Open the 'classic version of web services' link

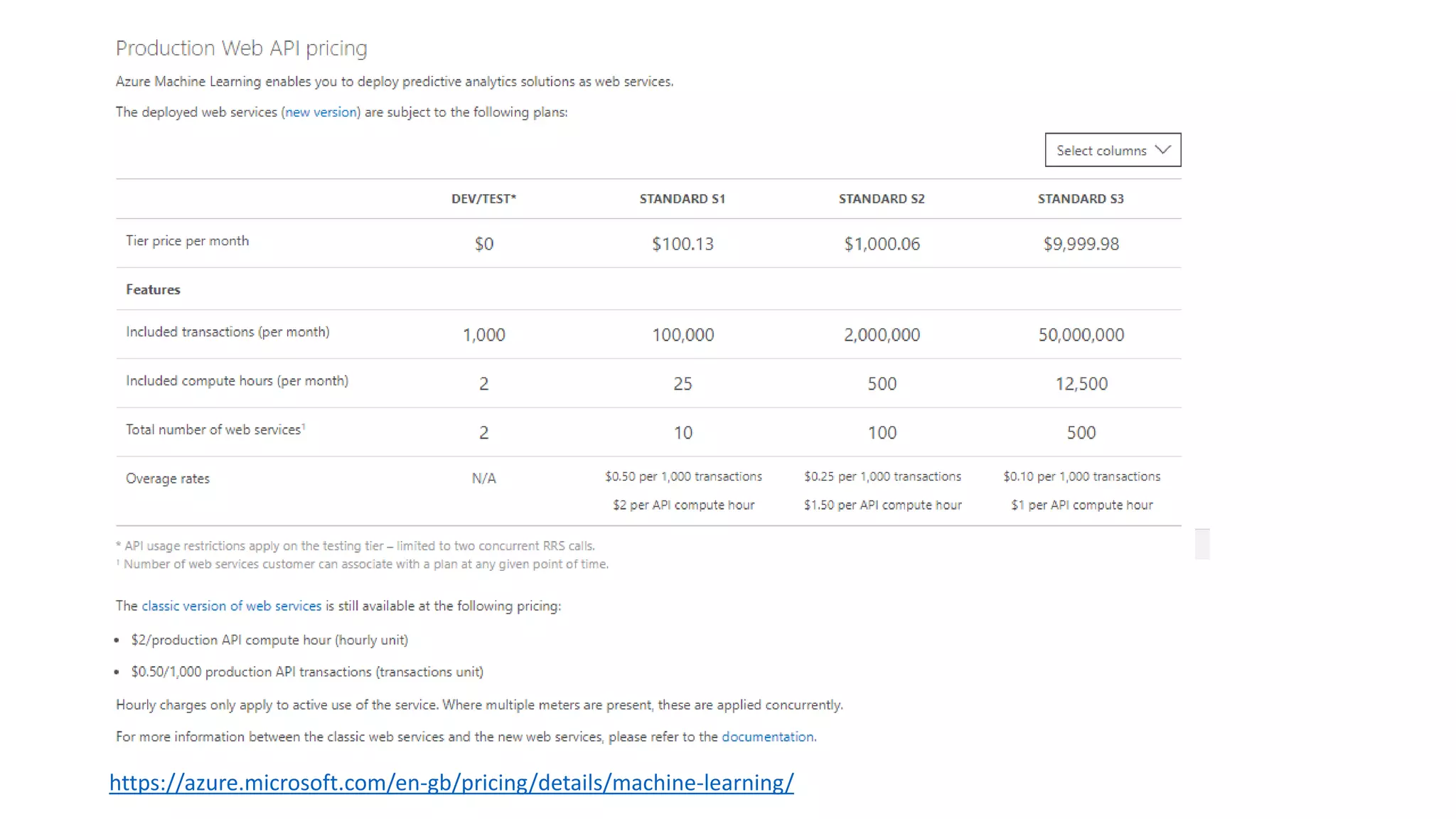[x=232, y=606]
